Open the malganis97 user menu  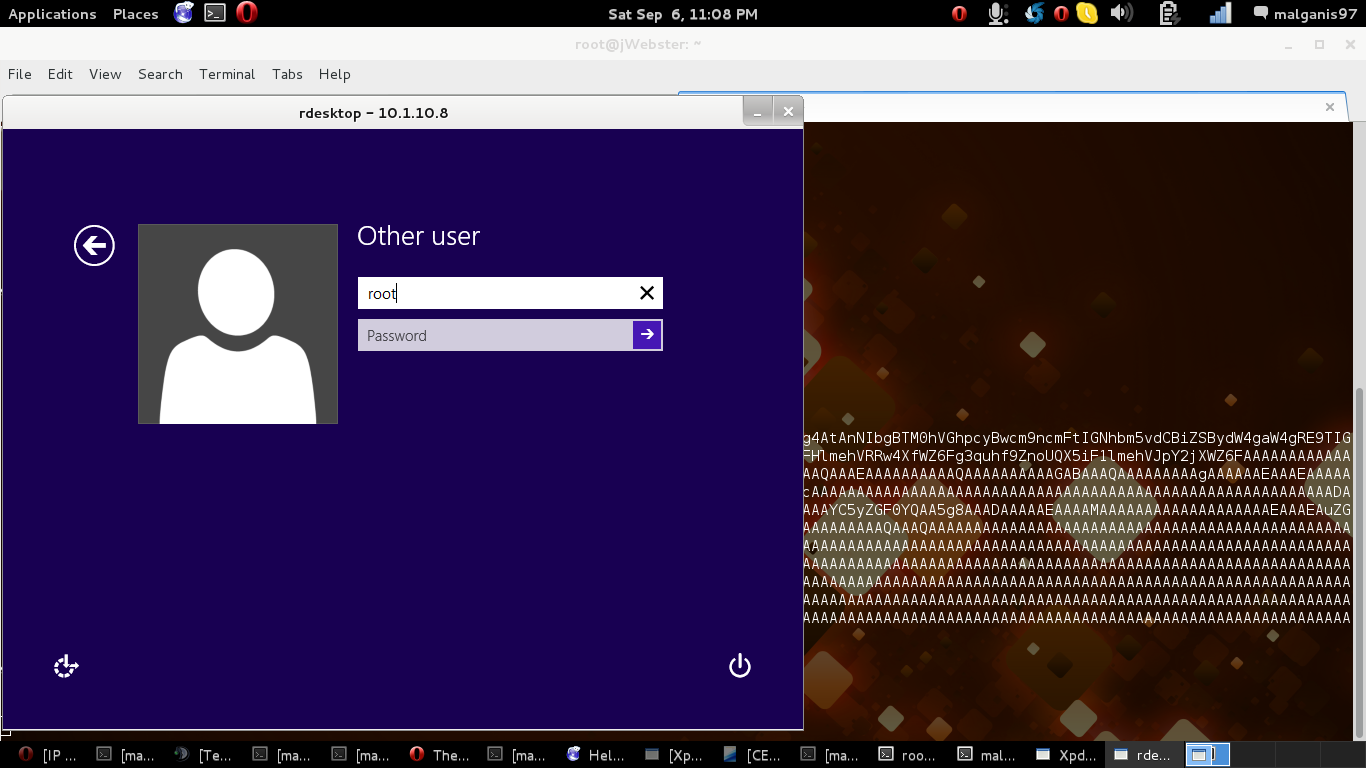1306,14
